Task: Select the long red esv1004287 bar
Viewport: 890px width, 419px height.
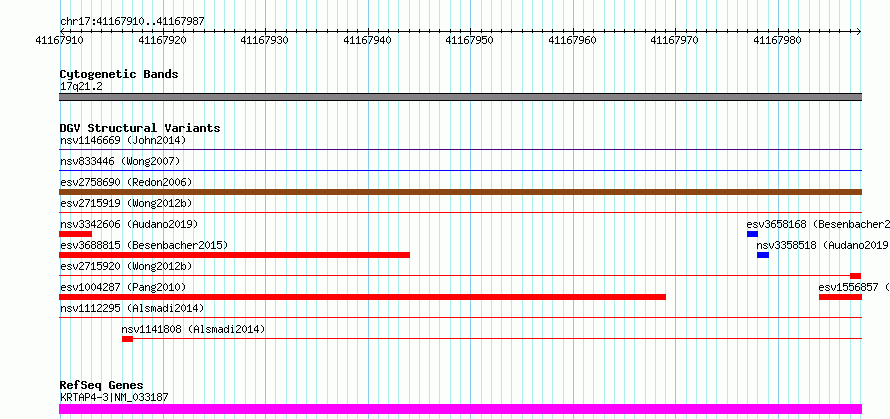Action: [362, 297]
